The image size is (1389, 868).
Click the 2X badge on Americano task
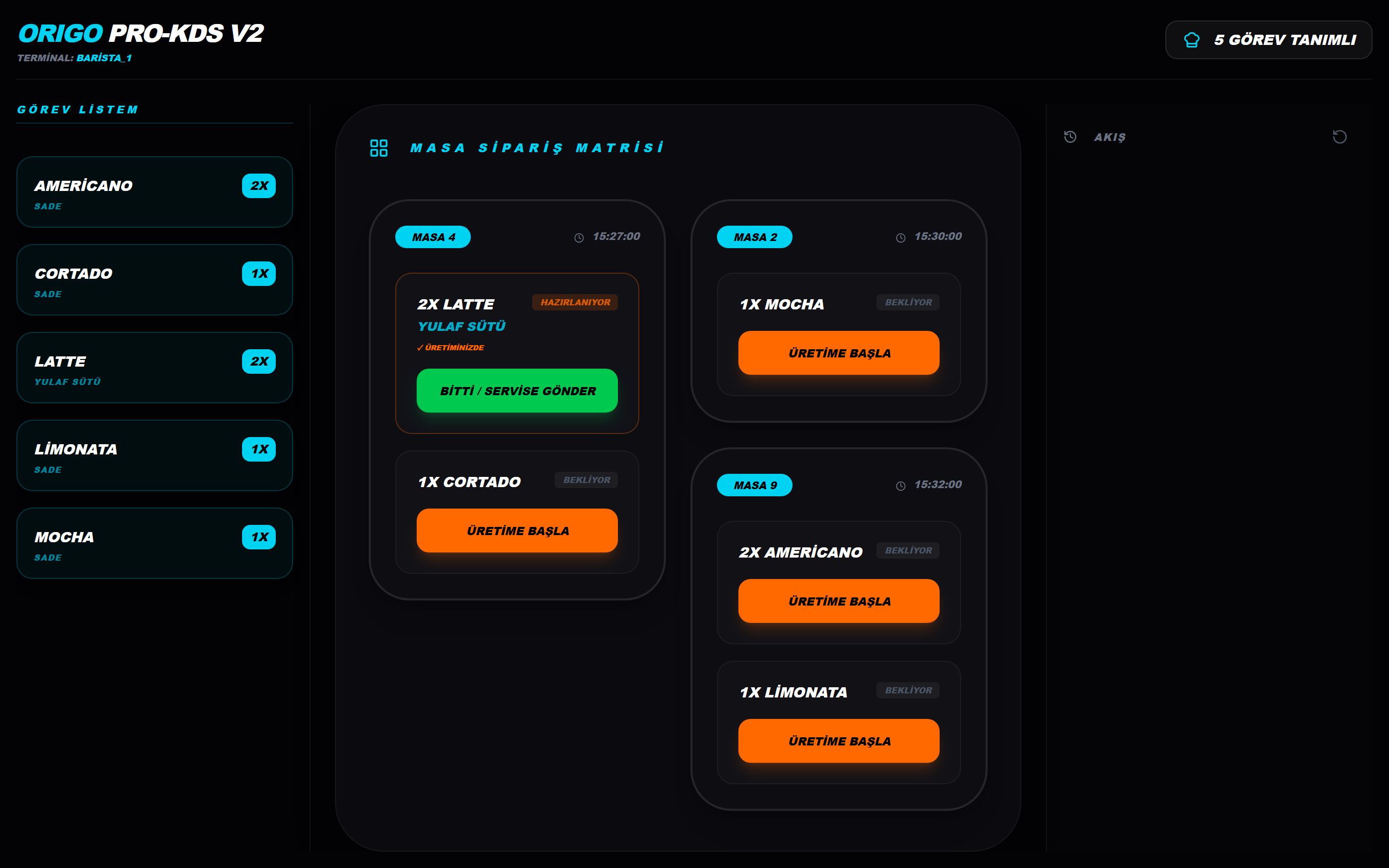click(x=259, y=185)
